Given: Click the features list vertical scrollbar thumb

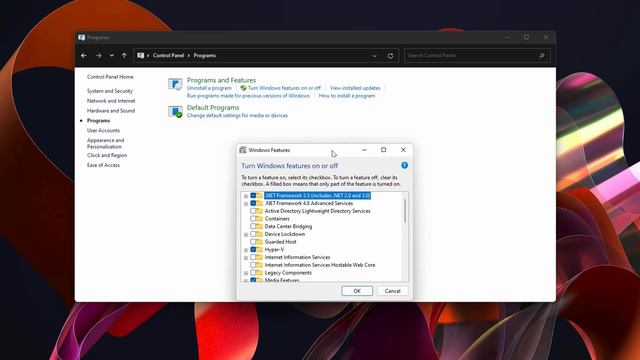Looking at the screenshot, I should (405, 211).
